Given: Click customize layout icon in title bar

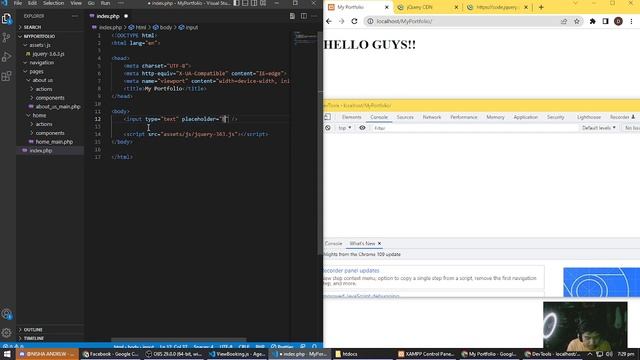Looking at the screenshot, I should coord(263,3).
